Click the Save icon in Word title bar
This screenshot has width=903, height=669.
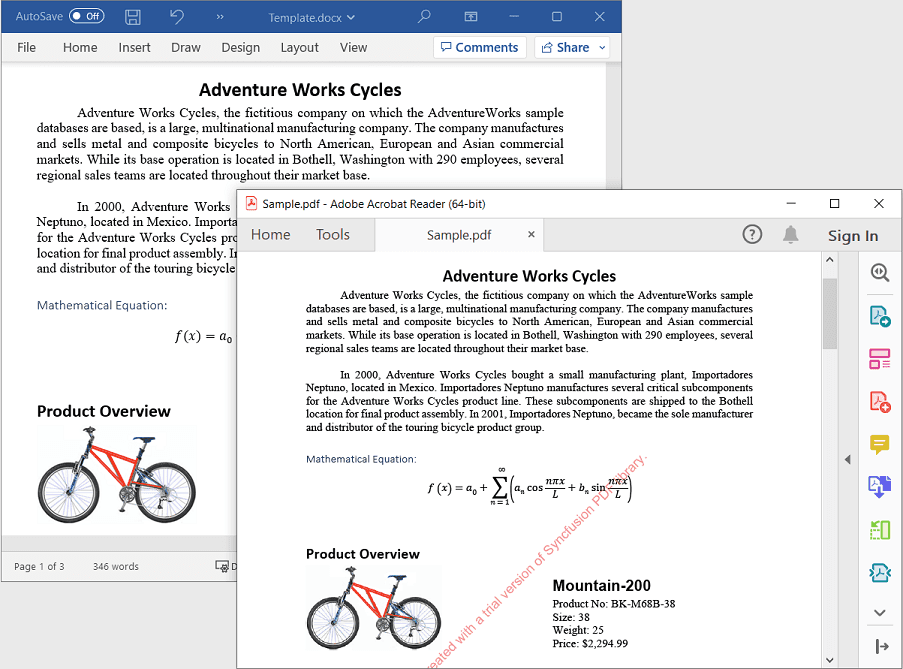click(x=133, y=17)
